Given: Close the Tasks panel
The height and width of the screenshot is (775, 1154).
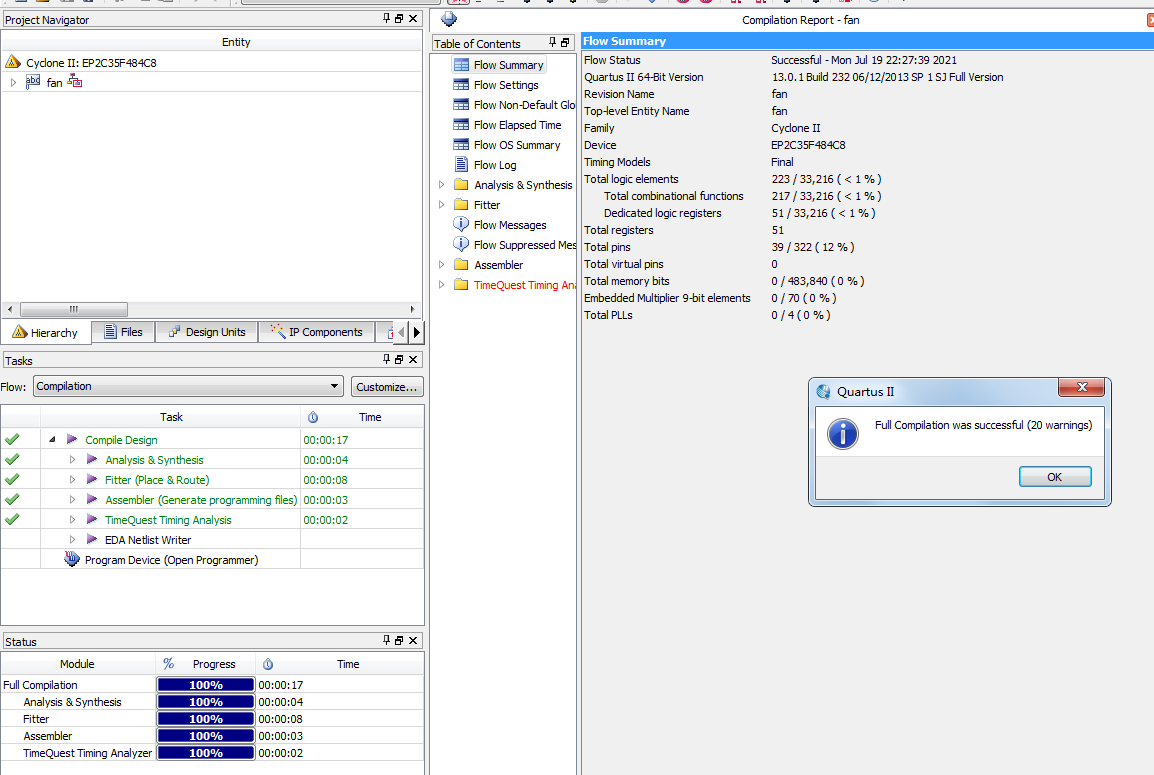Looking at the screenshot, I should click(x=415, y=359).
